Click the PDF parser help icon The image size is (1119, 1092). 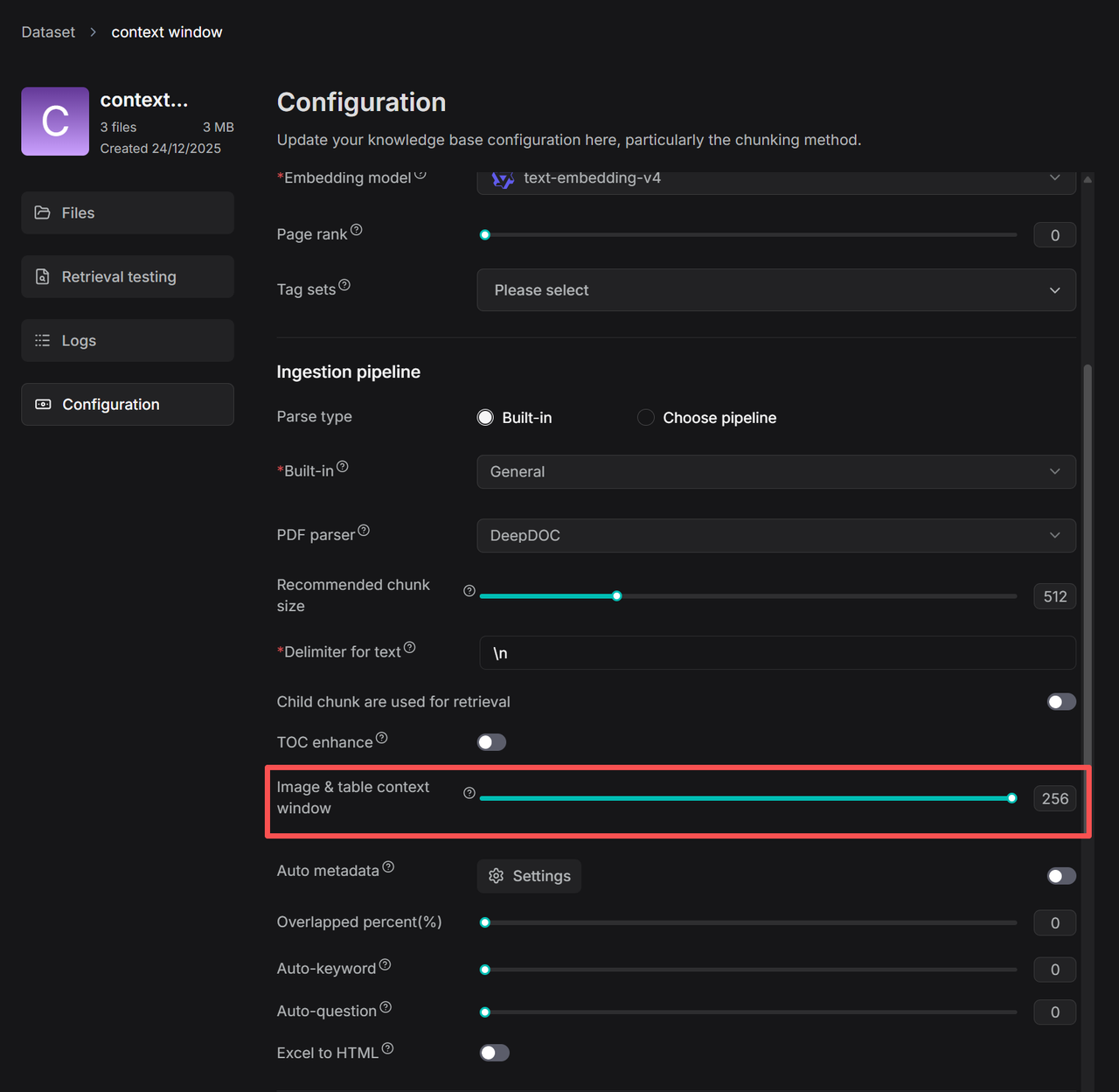[x=364, y=531]
